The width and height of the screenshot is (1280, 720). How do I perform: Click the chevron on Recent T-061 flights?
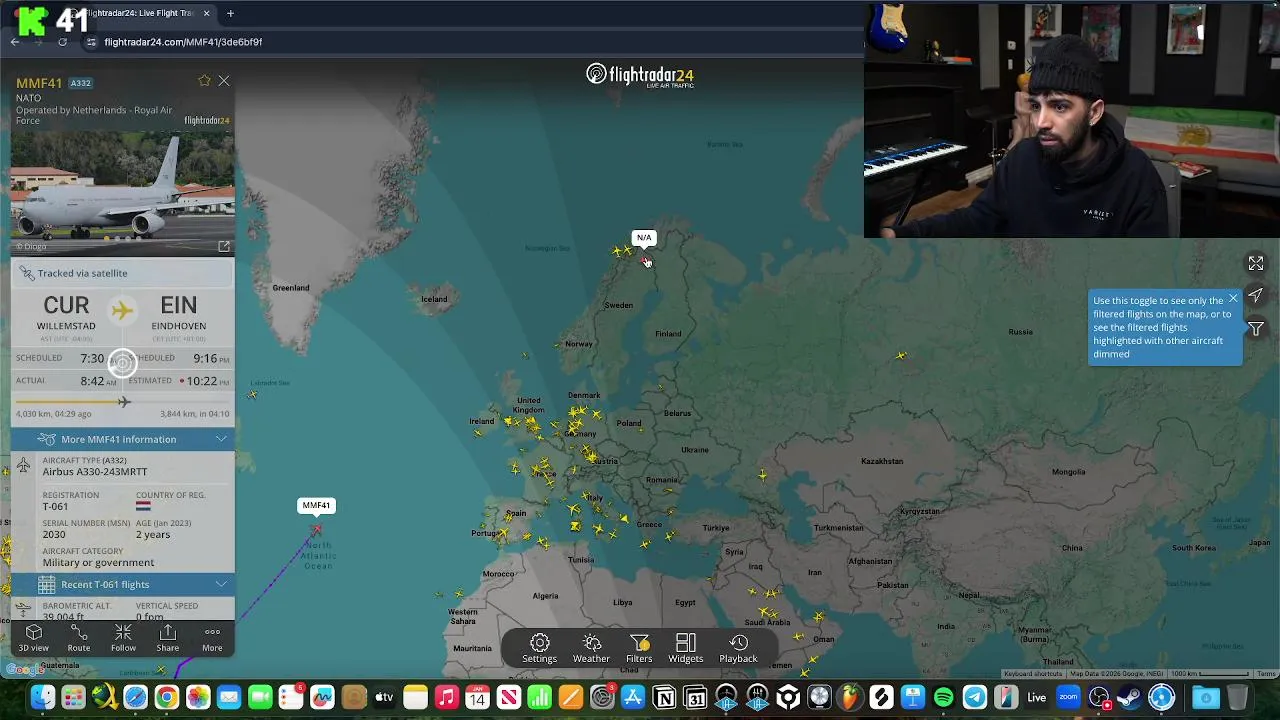[221, 584]
